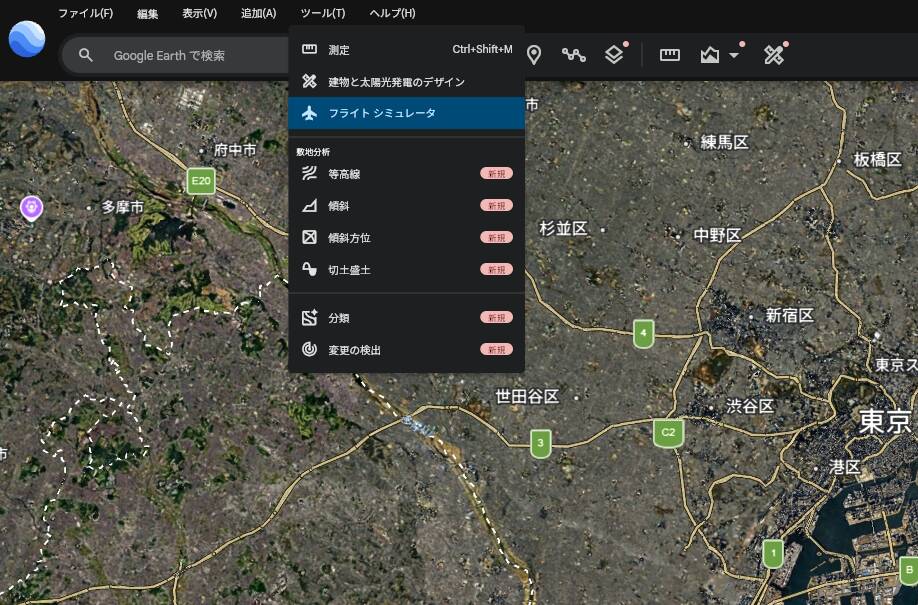This screenshot has height=605, width=918.
Task: Choose 切土盛土 menu item
Action: pyautogui.click(x=406, y=269)
